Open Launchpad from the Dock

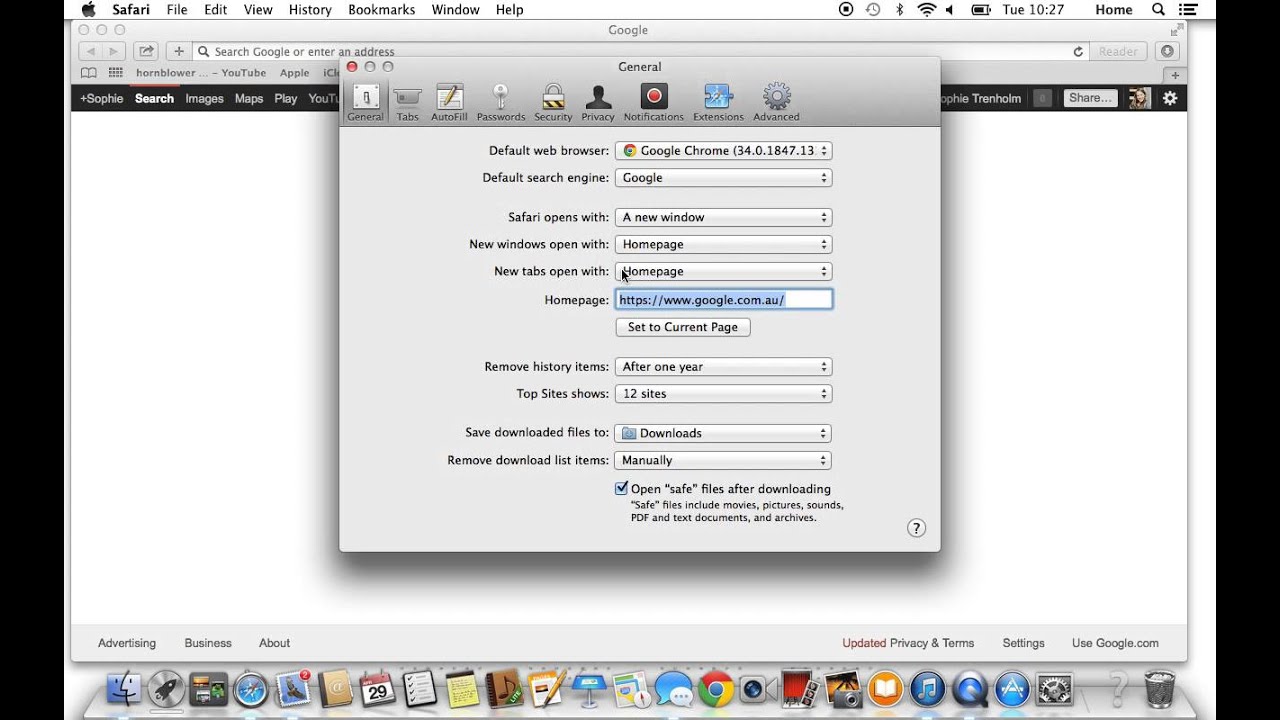[x=167, y=687]
